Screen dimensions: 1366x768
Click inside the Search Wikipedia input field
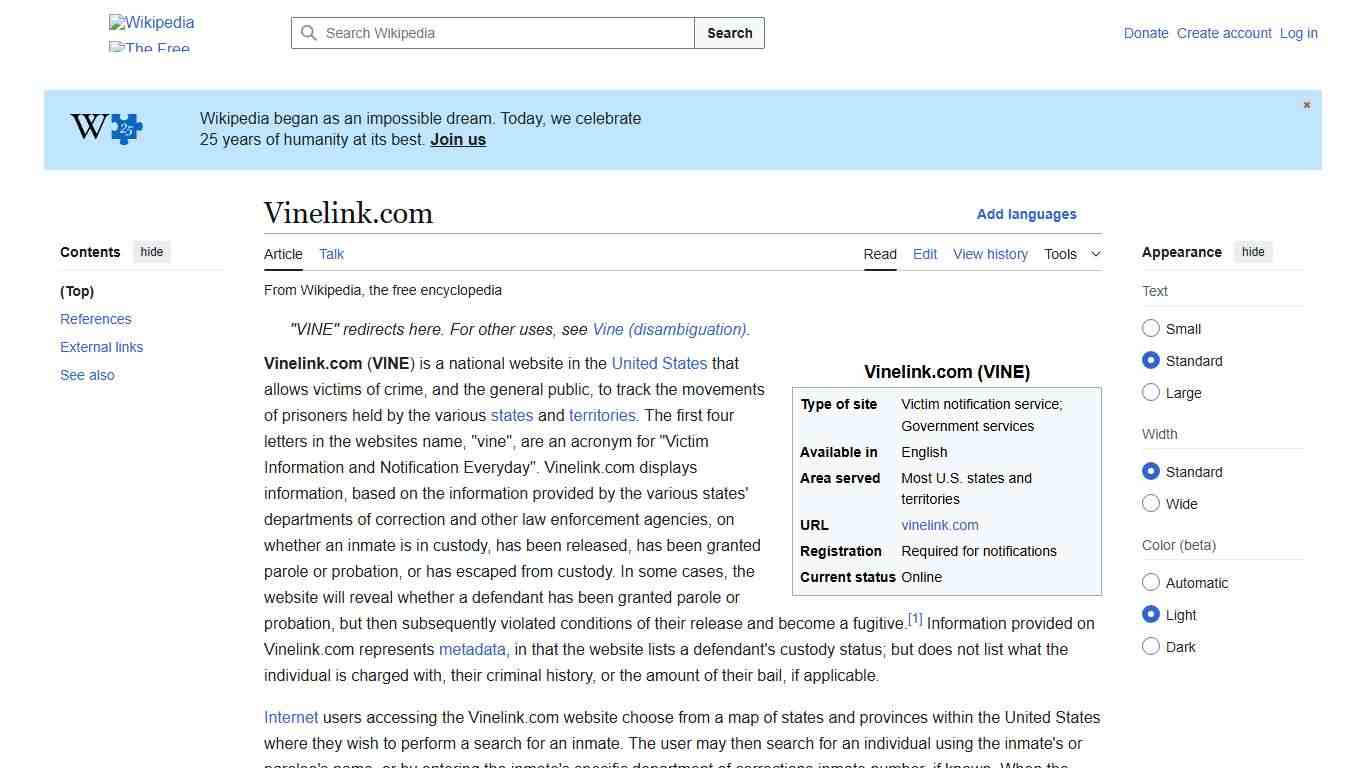pyautogui.click(x=490, y=33)
